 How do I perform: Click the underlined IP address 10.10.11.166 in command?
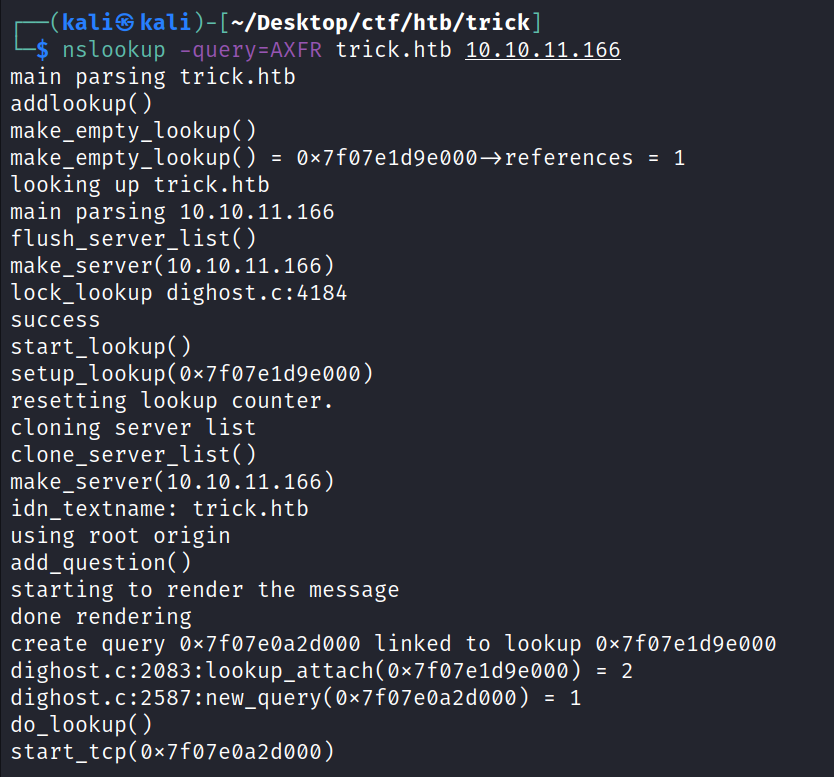click(543, 49)
